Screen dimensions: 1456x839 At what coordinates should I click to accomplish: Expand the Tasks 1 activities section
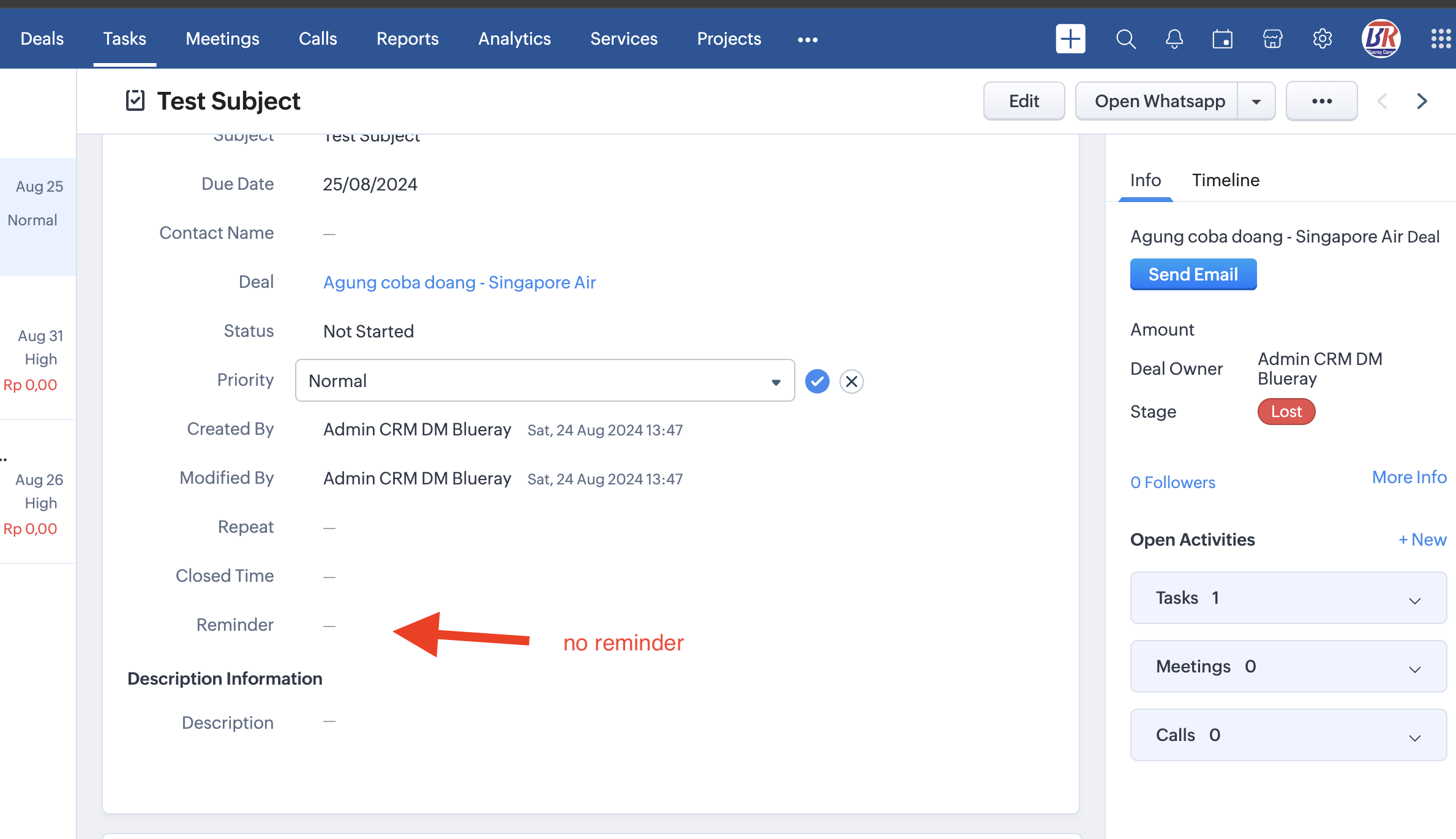point(1288,598)
